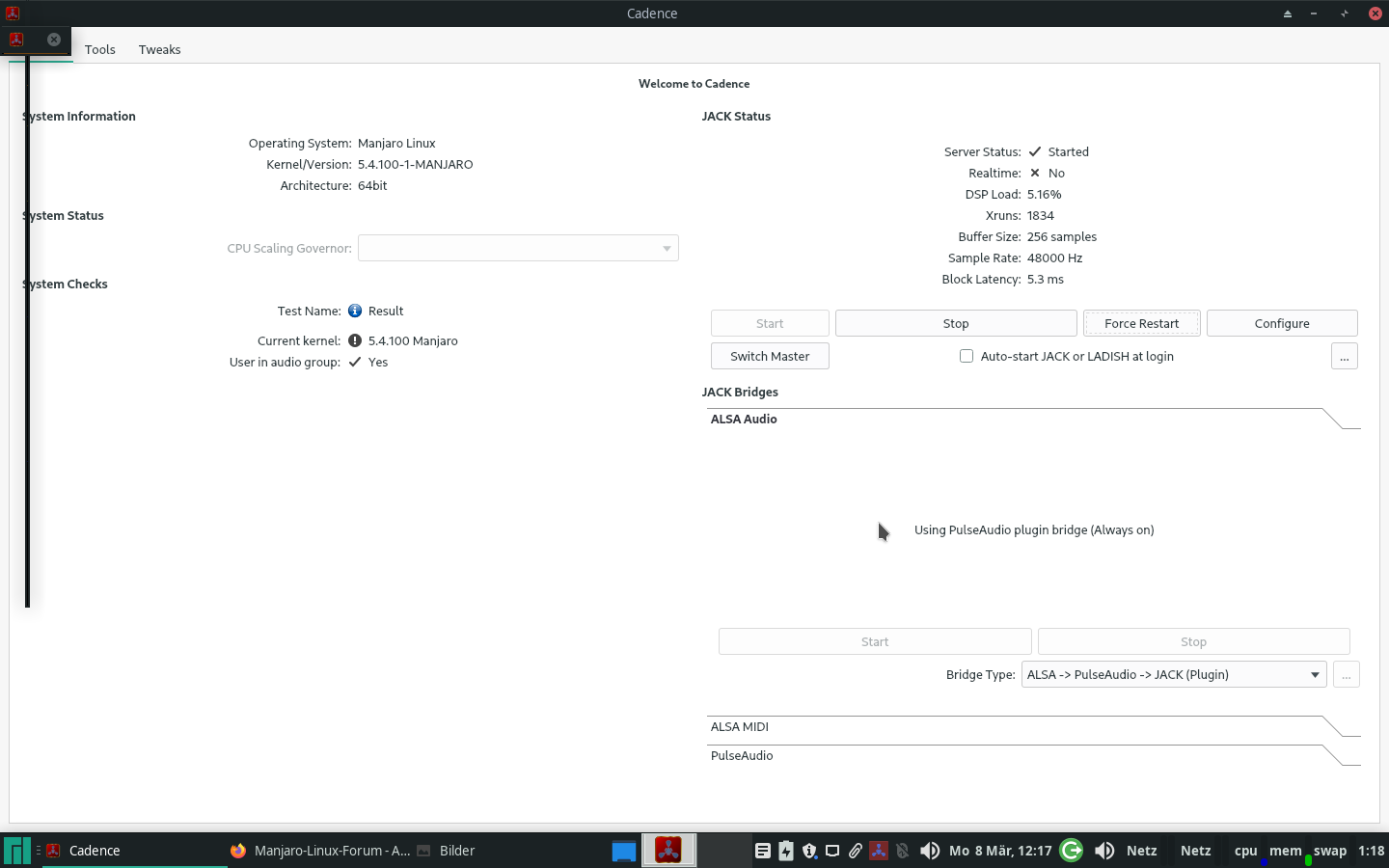Image resolution: width=1389 pixels, height=868 pixels.
Task: Switch to the Tweaks tab
Action: pyautogui.click(x=159, y=50)
